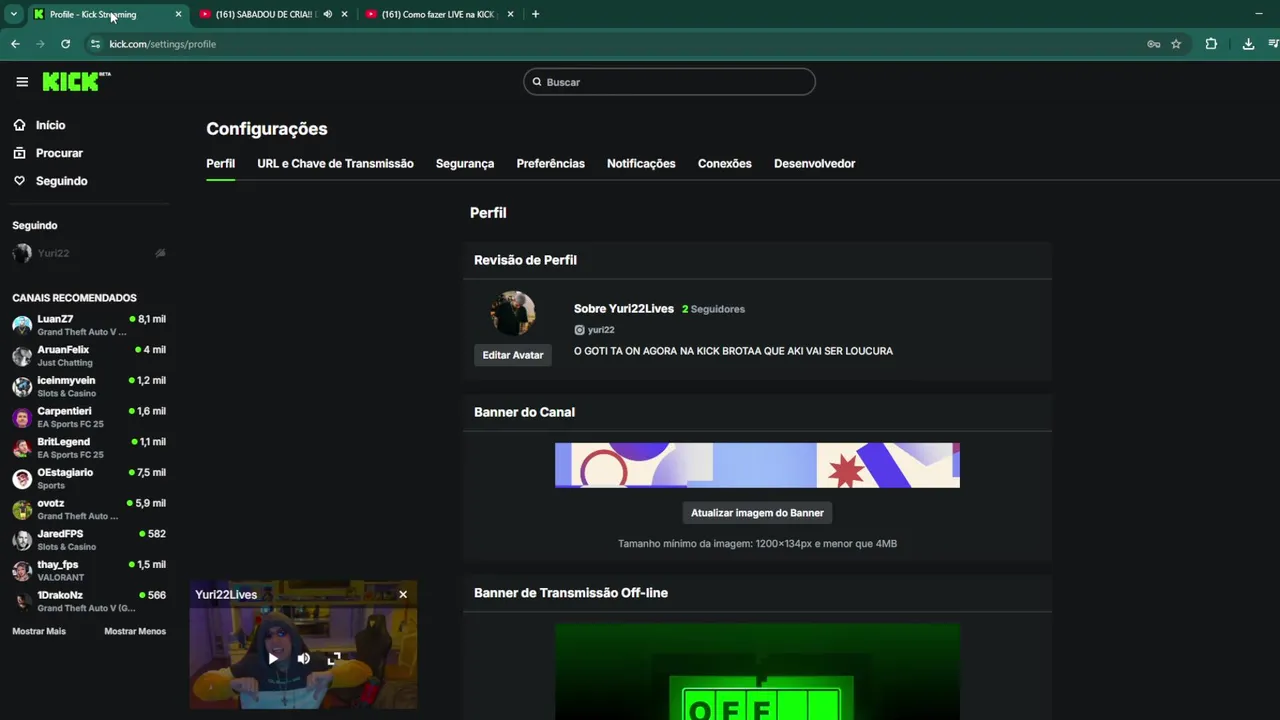
Task: Open iceinmyvein recommended channel
Action: (x=88, y=386)
